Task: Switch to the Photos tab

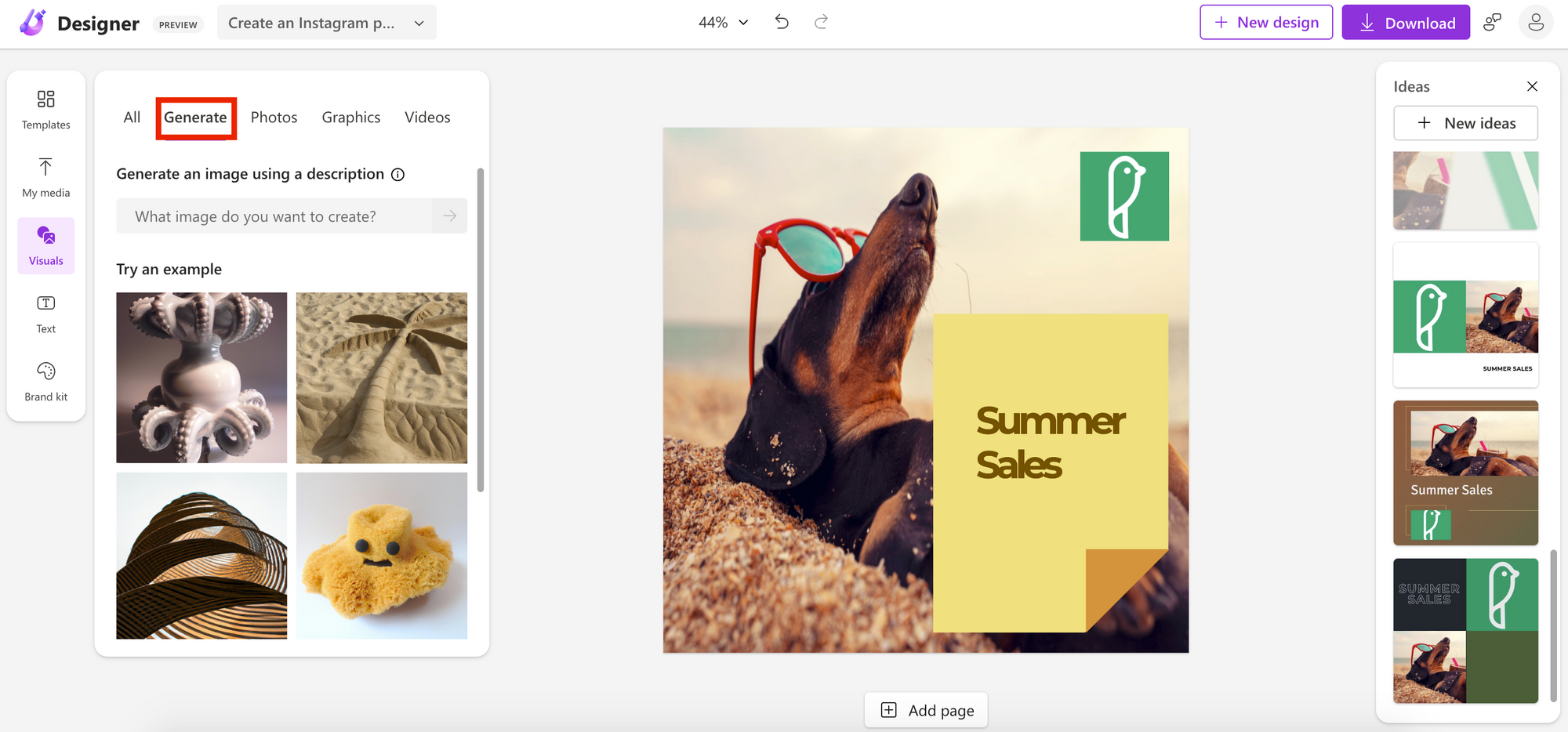Action: pyautogui.click(x=274, y=118)
